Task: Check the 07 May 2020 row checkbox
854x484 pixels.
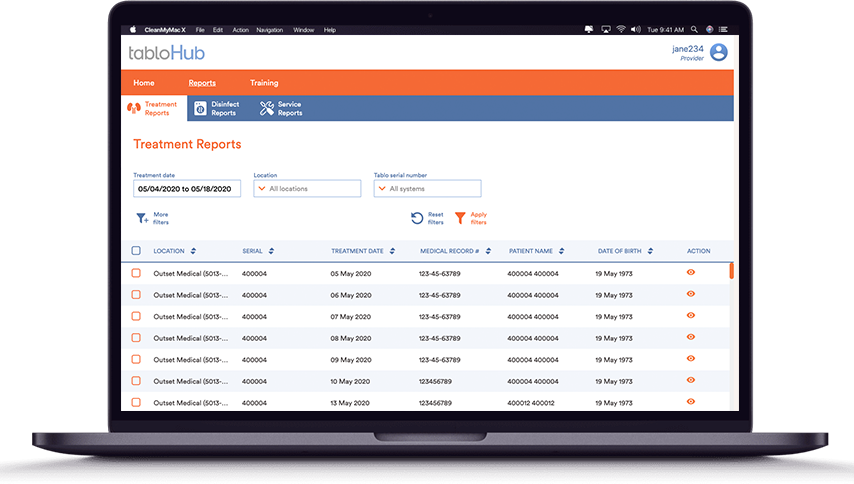Action: coord(136,316)
